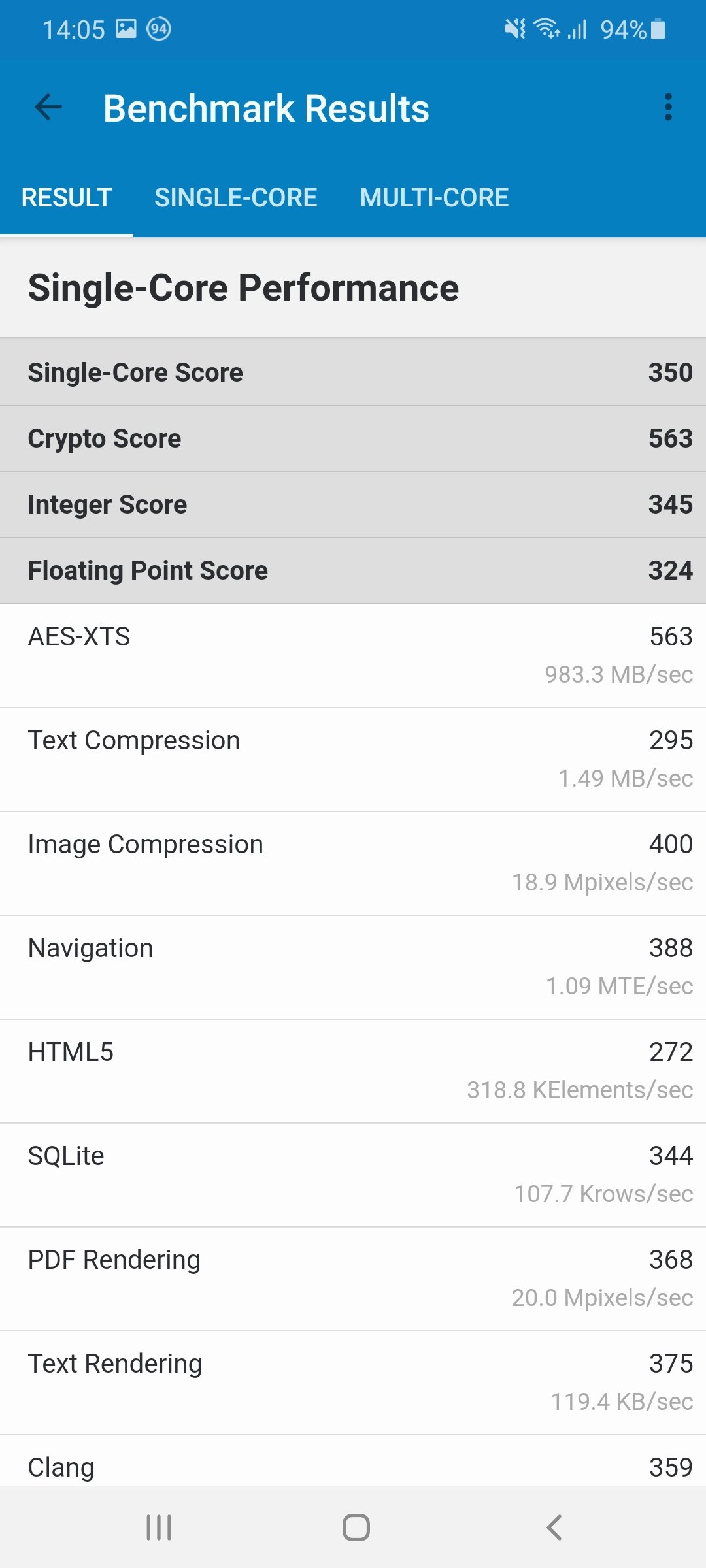Tap the Benchmark Results title
This screenshot has width=706, height=1568.
[266, 108]
